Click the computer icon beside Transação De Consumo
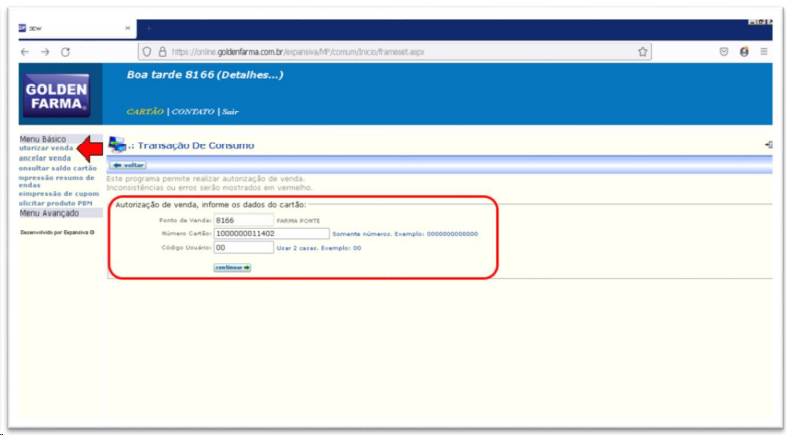Image resolution: width=786 pixels, height=435 pixels. (x=117, y=144)
